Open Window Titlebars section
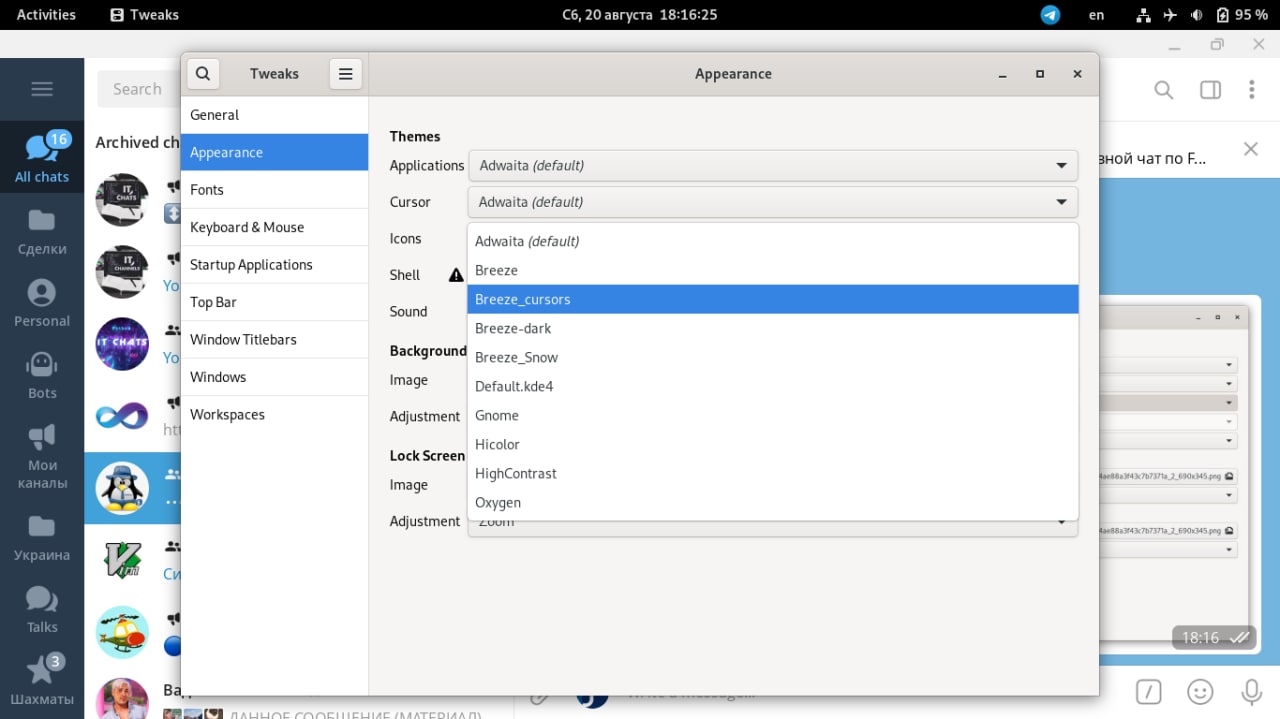Viewport: 1280px width, 719px height. (274, 340)
